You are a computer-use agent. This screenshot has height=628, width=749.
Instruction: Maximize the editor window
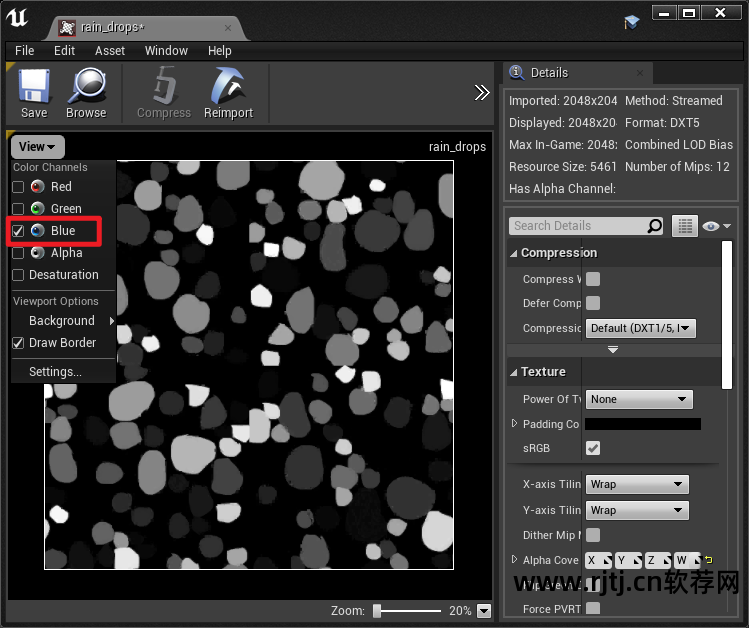tap(688, 13)
